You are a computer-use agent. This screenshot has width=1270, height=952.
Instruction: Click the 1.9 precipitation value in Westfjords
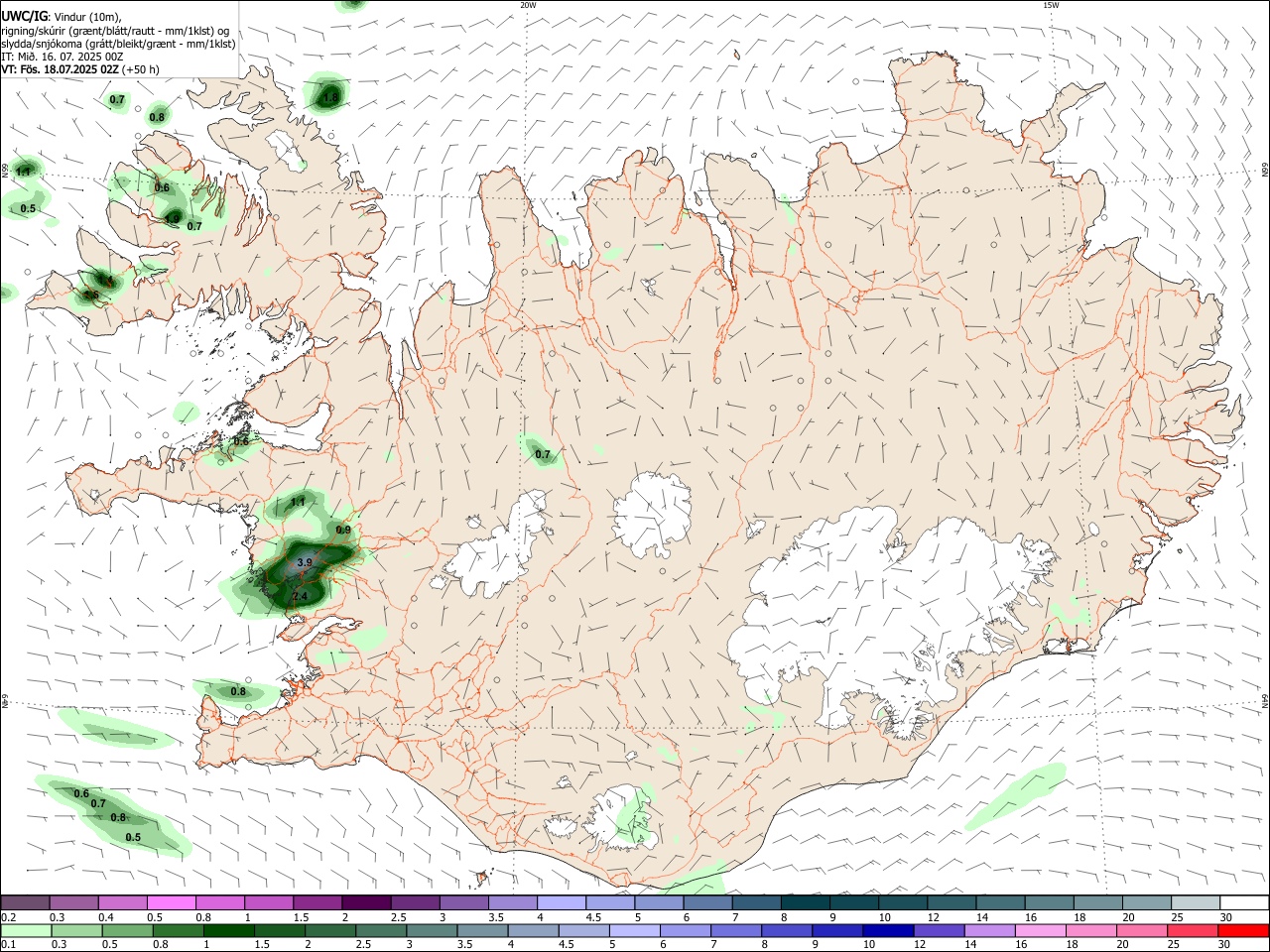pos(172,218)
